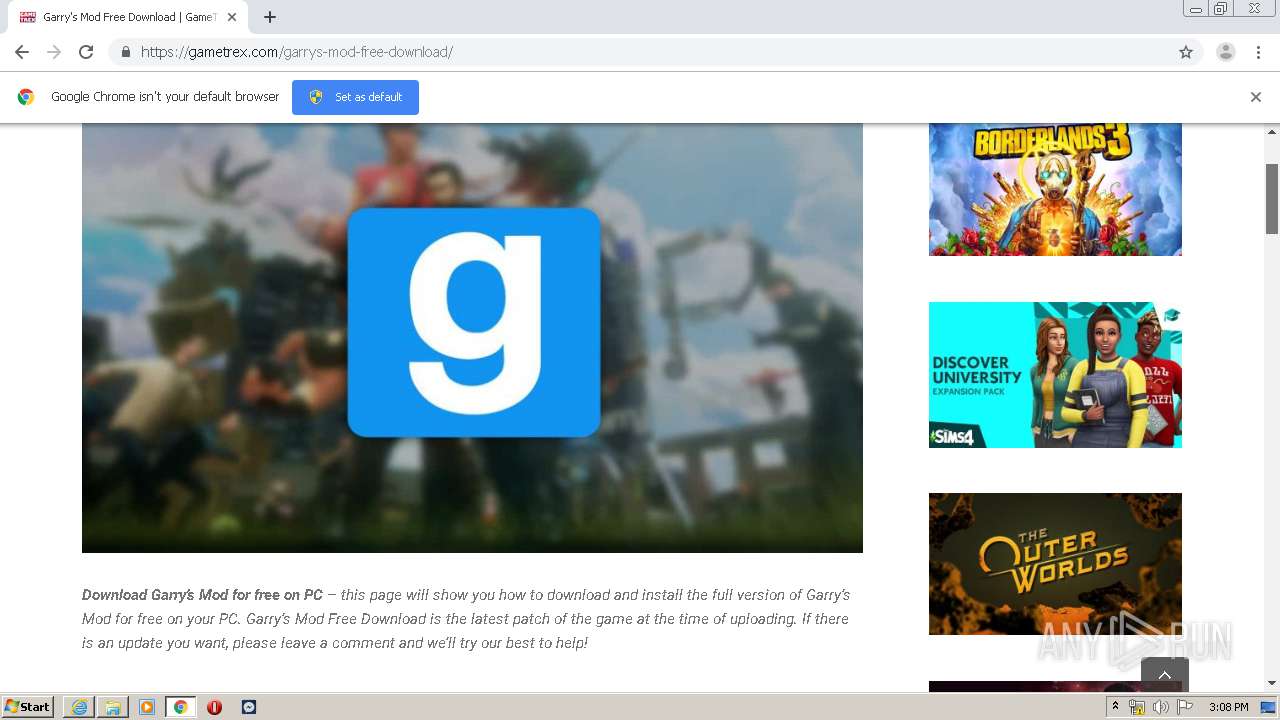Open the volume speaker tray icon
The width and height of the screenshot is (1280, 720).
click(x=1160, y=707)
